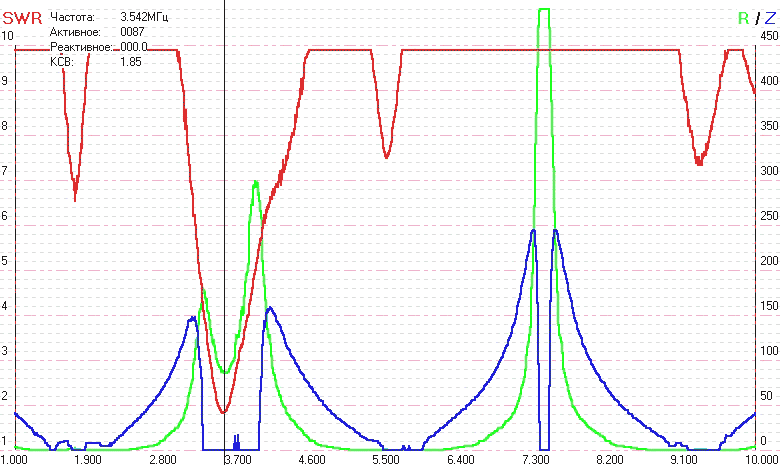The width and height of the screenshot is (780, 465).
Task: Click the Активное label
Action: pyautogui.click(x=75, y=32)
